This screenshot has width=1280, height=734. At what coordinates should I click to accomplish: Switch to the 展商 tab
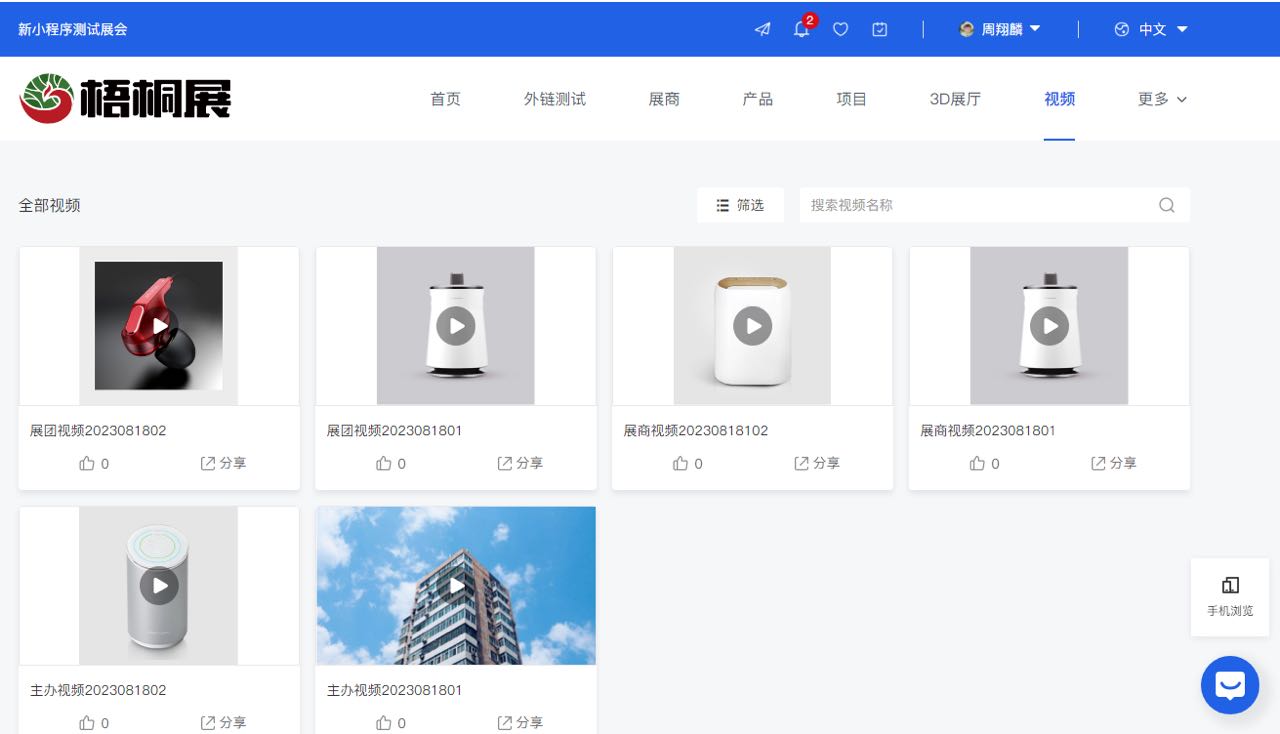[x=664, y=99]
